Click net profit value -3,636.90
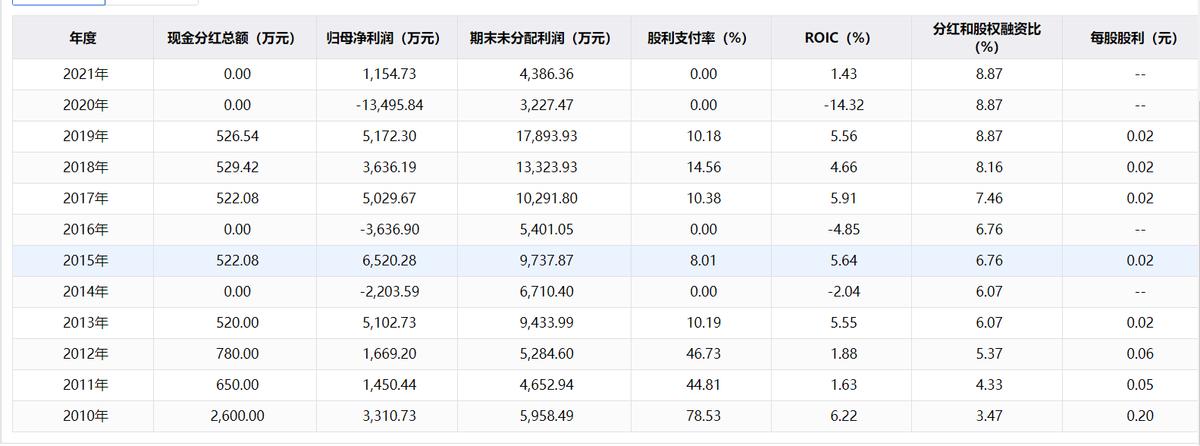Image resolution: width=1200 pixels, height=446 pixels. coord(390,229)
